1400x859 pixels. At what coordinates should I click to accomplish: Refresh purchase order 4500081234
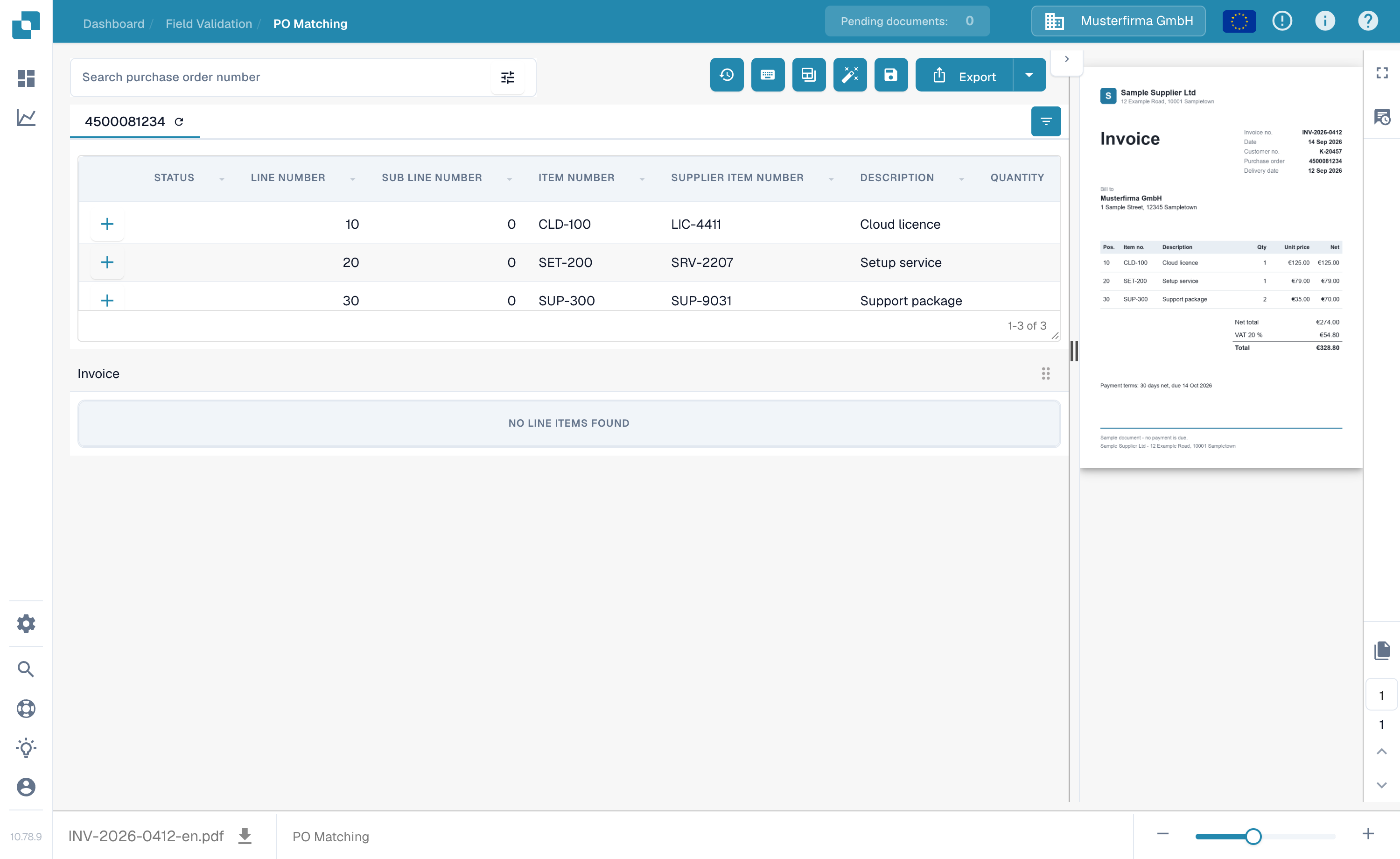coord(179,122)
